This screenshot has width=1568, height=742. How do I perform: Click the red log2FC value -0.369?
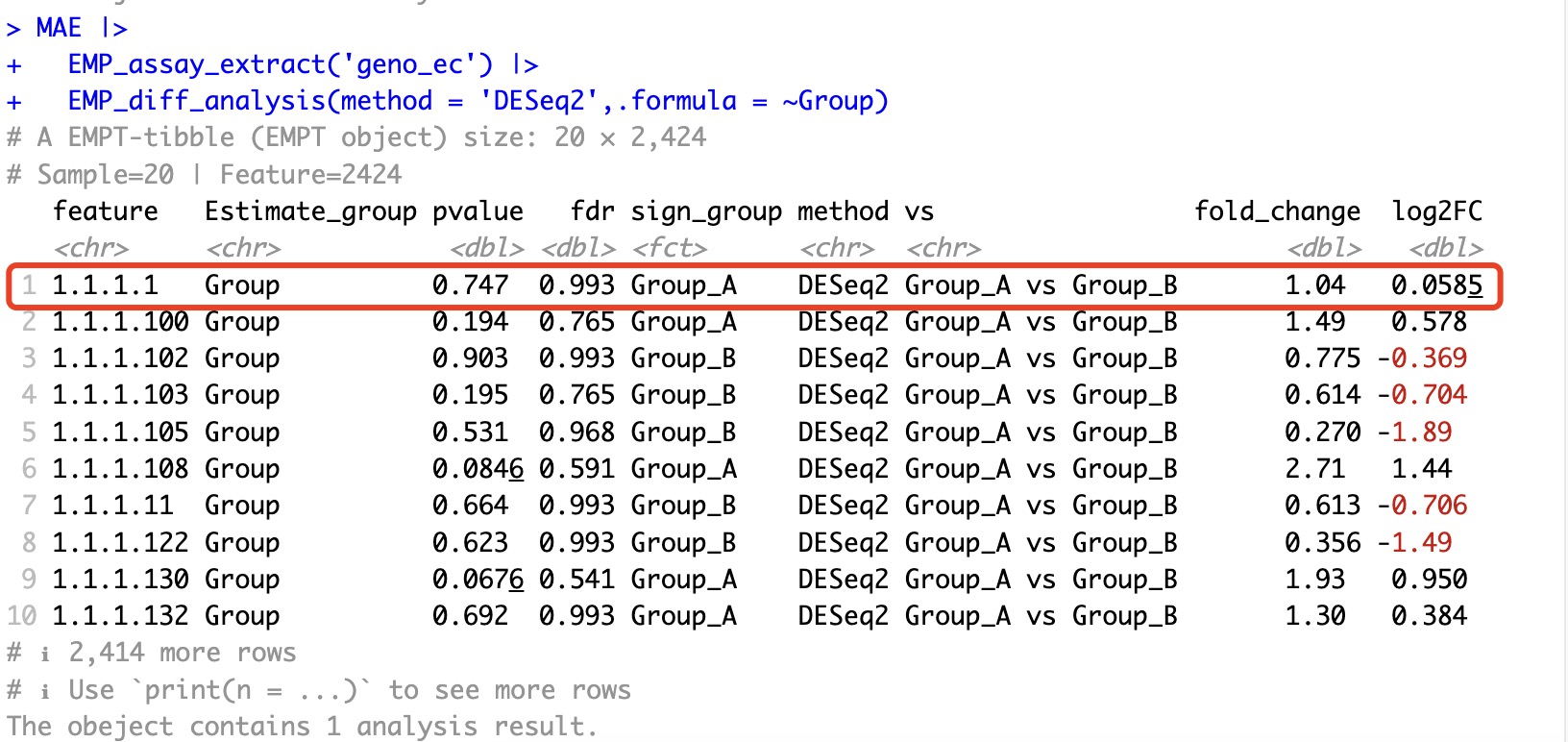click(x=1422, y=359)
